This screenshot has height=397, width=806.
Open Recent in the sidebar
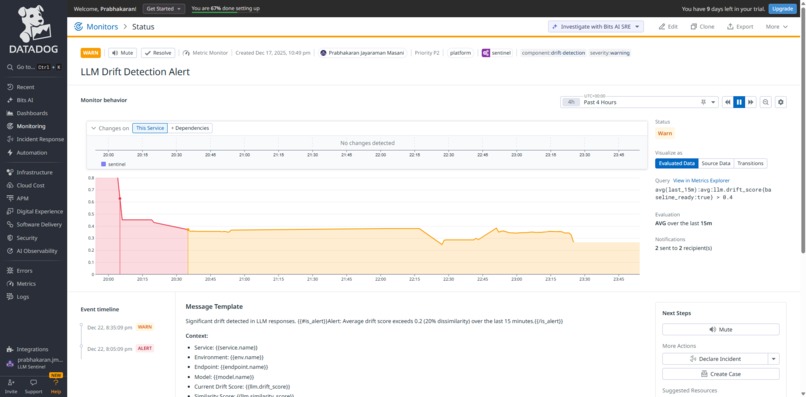[x=26, y=87]
